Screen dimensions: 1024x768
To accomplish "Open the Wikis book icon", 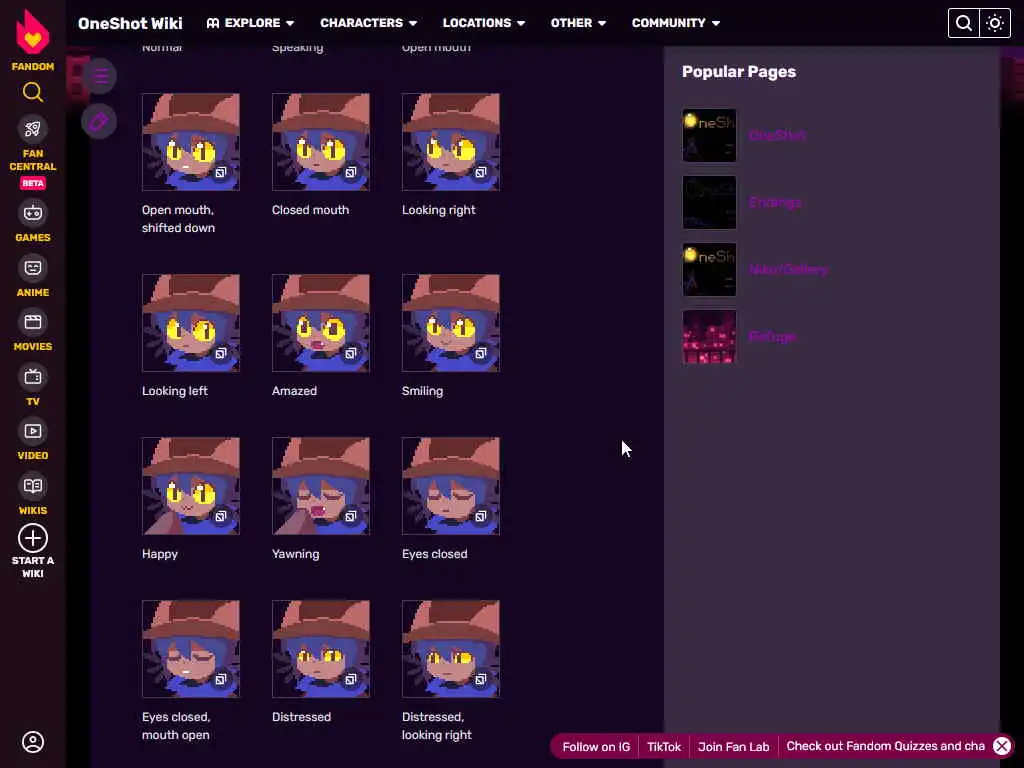I will (33, 486).
